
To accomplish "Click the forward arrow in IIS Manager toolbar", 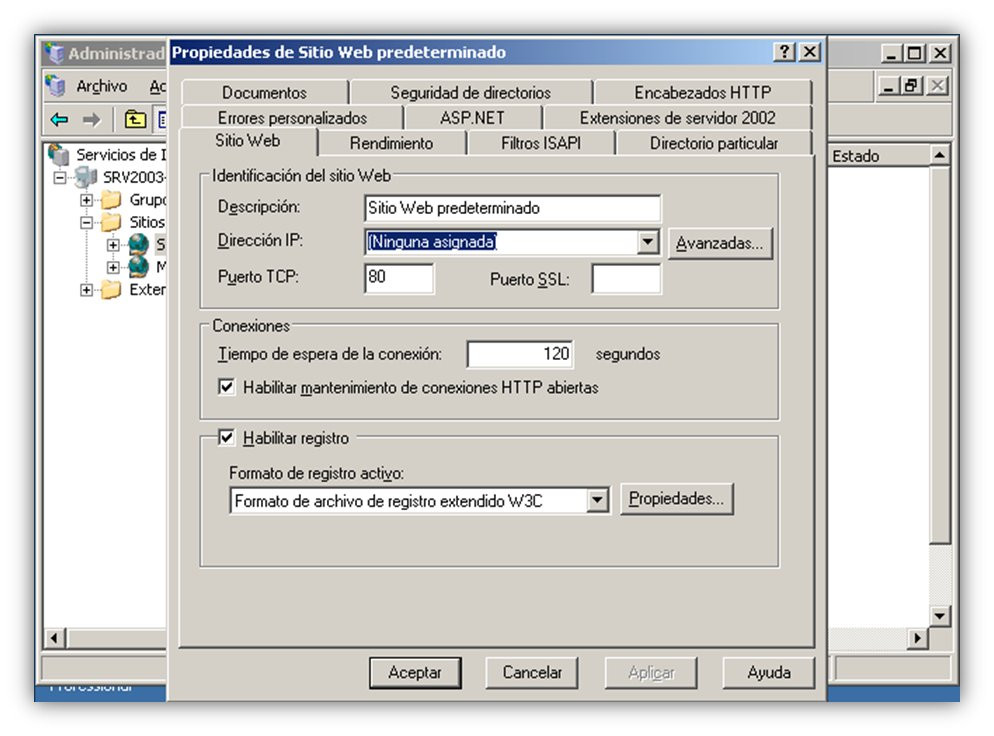I will pyautogui.click(x=92, y=119).
